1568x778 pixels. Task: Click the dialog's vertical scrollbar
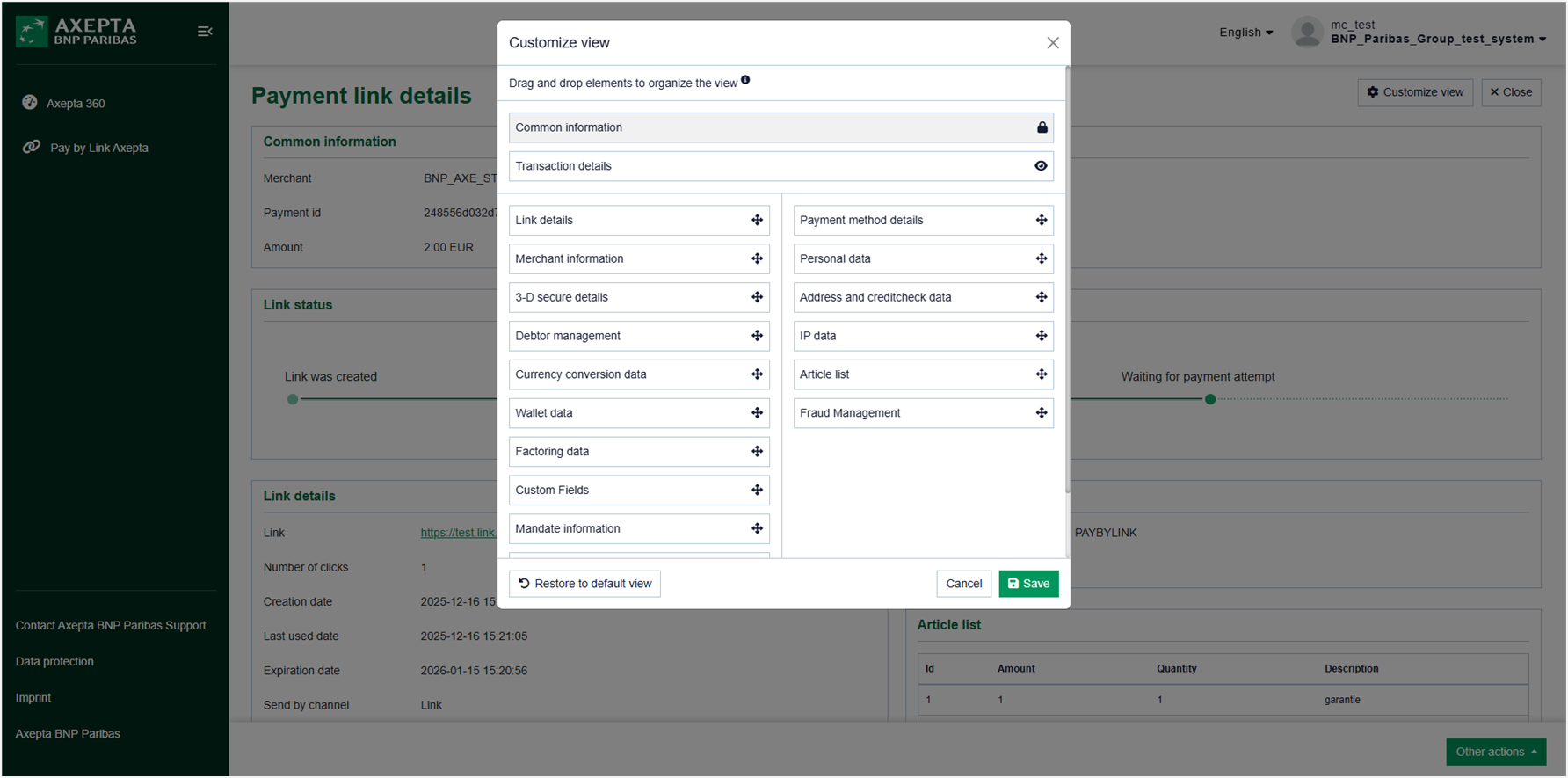point(1067,281)
